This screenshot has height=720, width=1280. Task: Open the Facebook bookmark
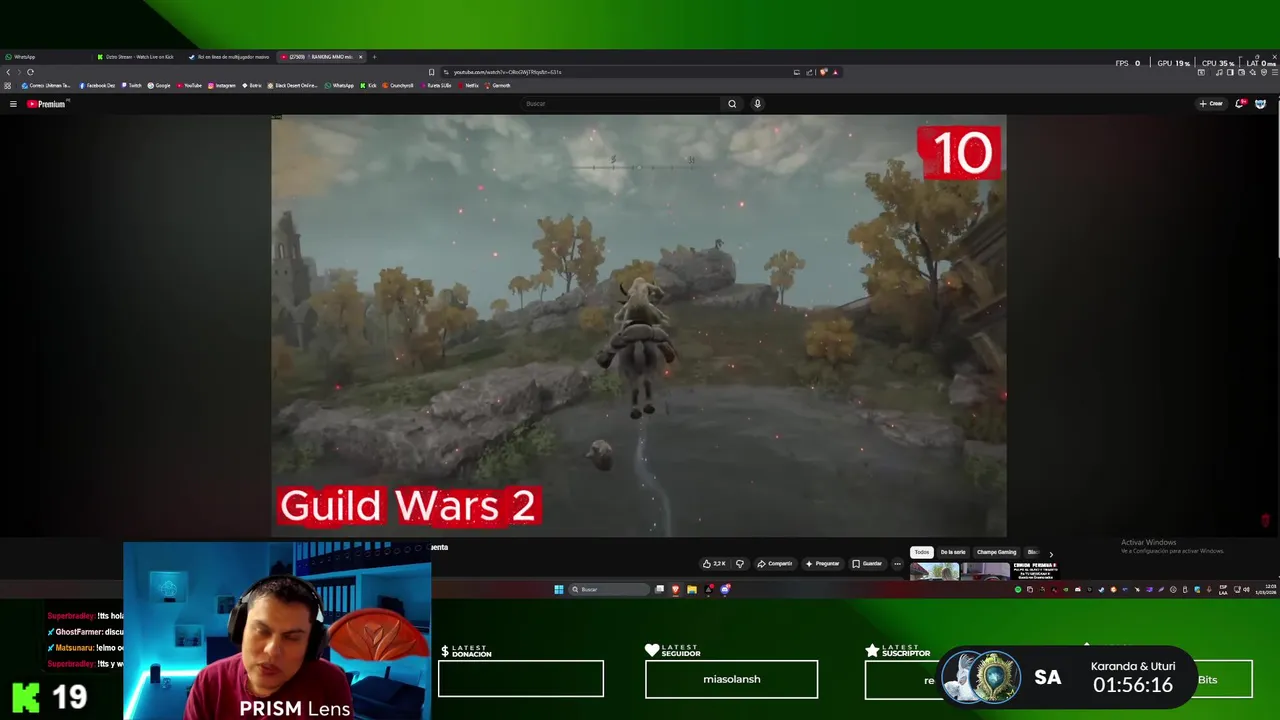pos(98,85)
